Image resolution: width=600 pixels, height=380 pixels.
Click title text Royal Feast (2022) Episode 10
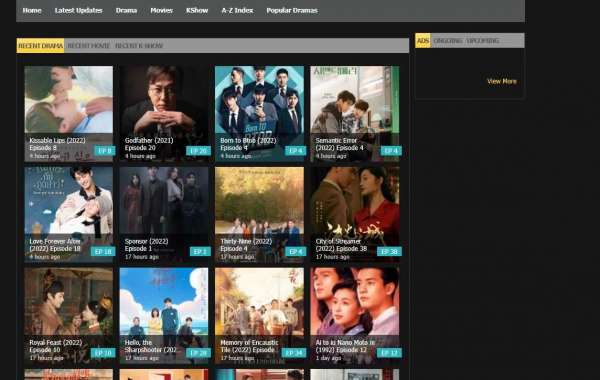point(55,346)
